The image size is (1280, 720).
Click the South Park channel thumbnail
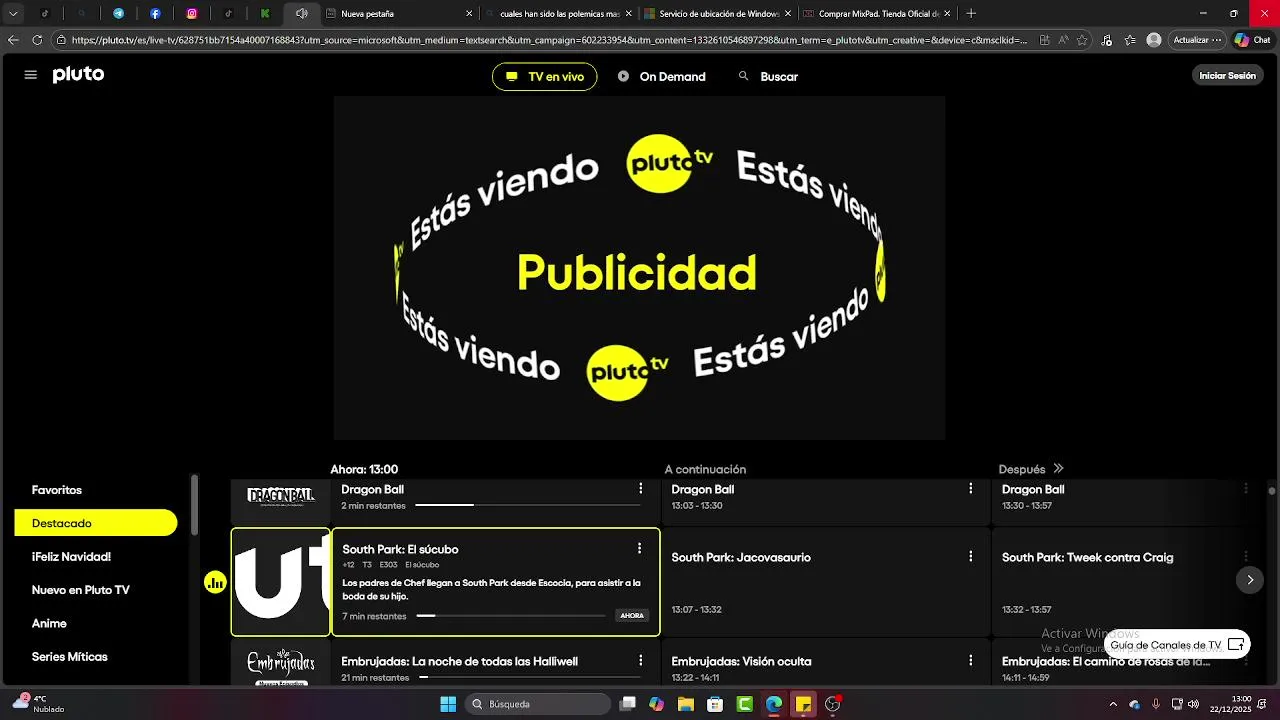click(281, 582)
